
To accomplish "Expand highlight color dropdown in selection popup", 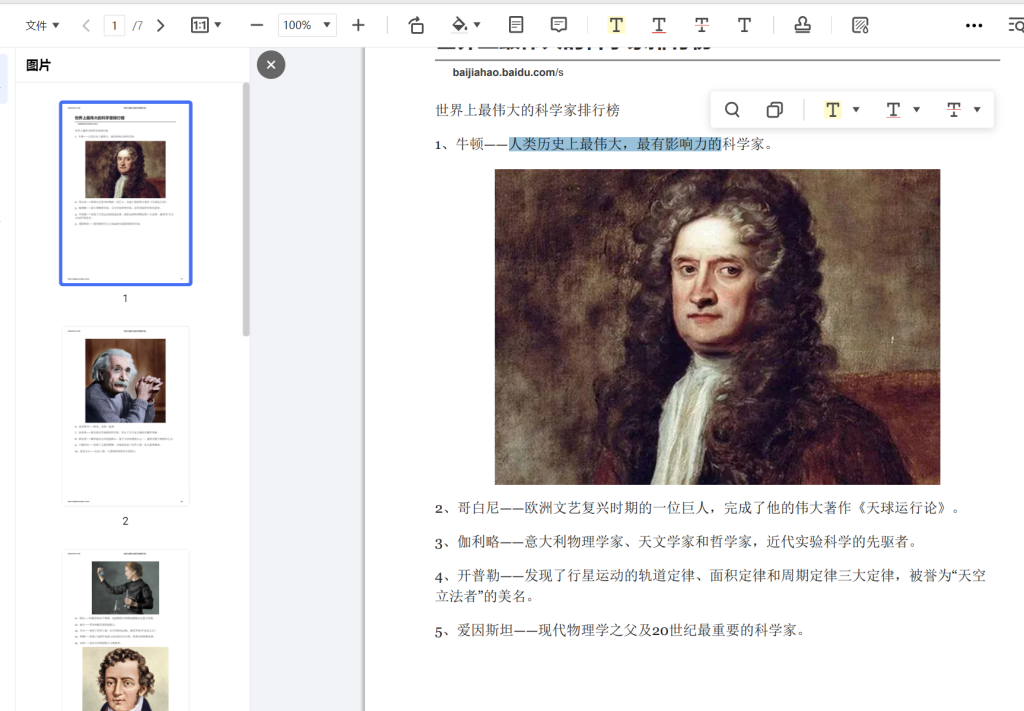I will click(856, 110).
